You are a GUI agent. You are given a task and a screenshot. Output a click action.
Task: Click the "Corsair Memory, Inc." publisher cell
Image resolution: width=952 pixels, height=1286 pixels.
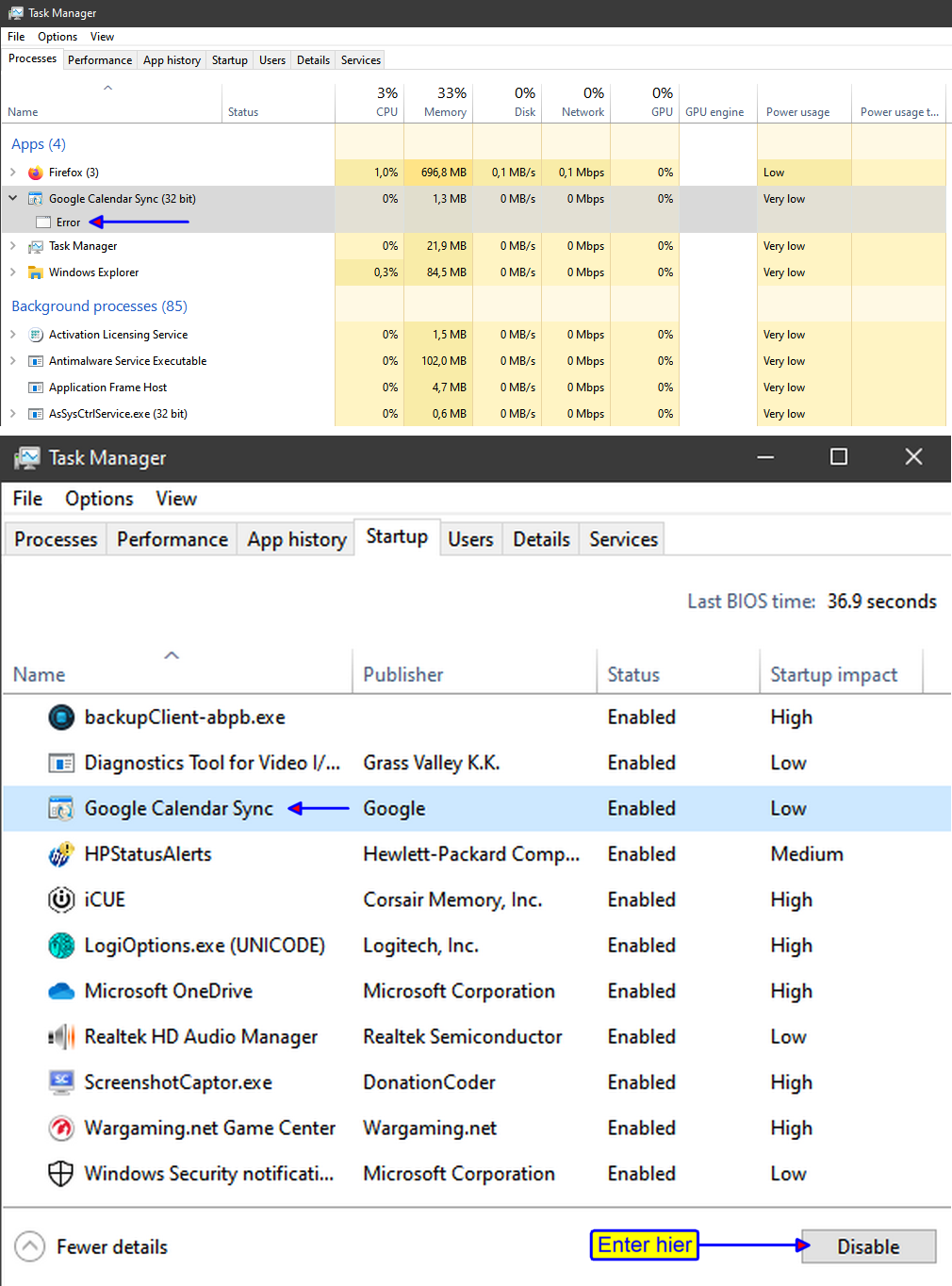coord(452,899)
